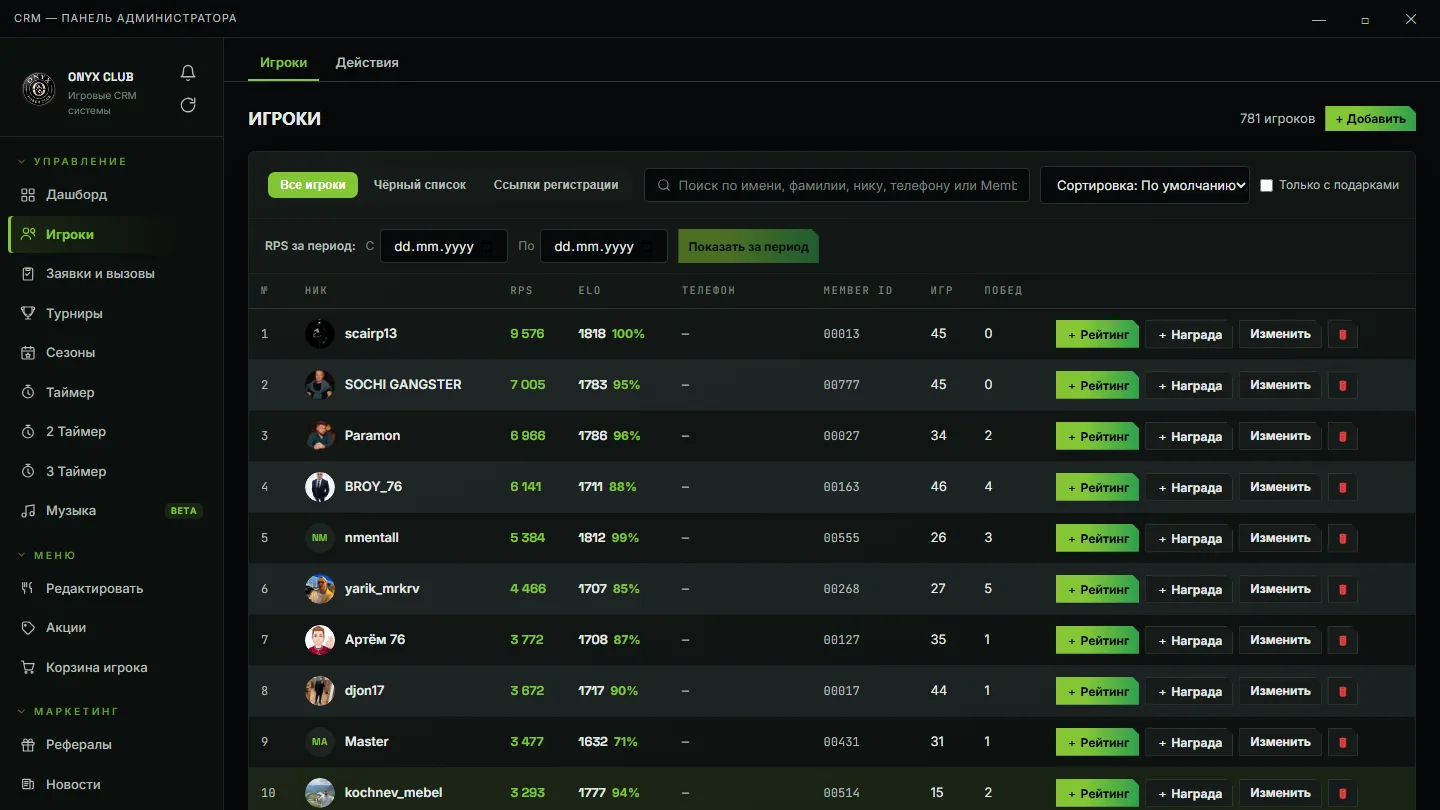Image resolution: width=1440 pixels, height=810 pixels.
Task: Click the refresh icon in sidebar
Action: coord(188,105)
